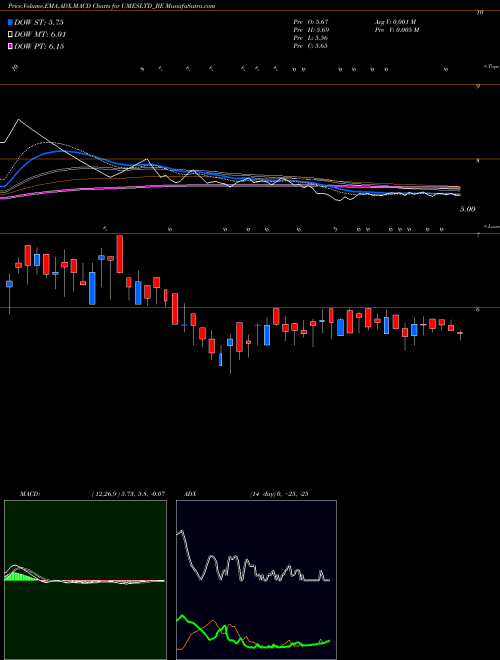Click the 'Pre V: 0.005 M' volume text
Image resolution: width=500 pixels, height=660 pixels.
(x=397, y=30)
